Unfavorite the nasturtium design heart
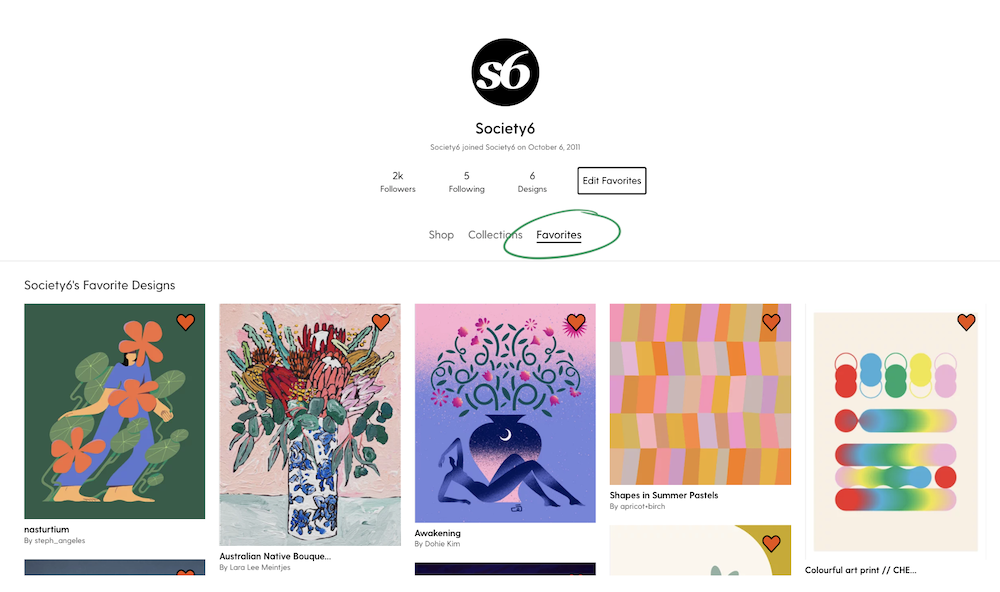The height and width of the screenshot is (592, 1000). click(186, 322)
